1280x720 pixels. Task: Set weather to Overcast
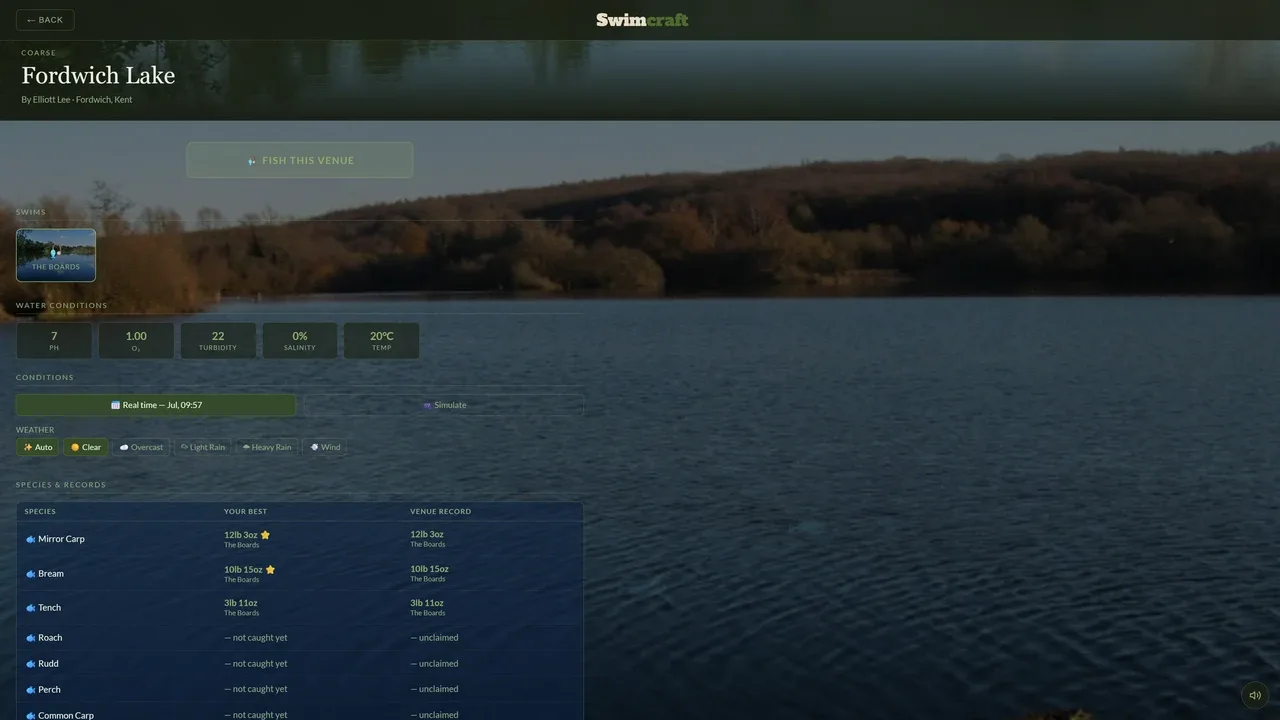click(141, 447)
